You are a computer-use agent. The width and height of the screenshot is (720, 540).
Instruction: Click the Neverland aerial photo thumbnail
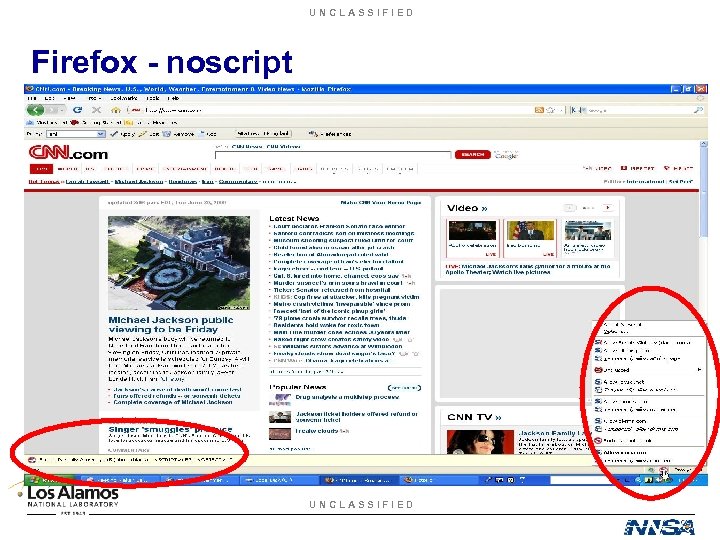(179, 263)
